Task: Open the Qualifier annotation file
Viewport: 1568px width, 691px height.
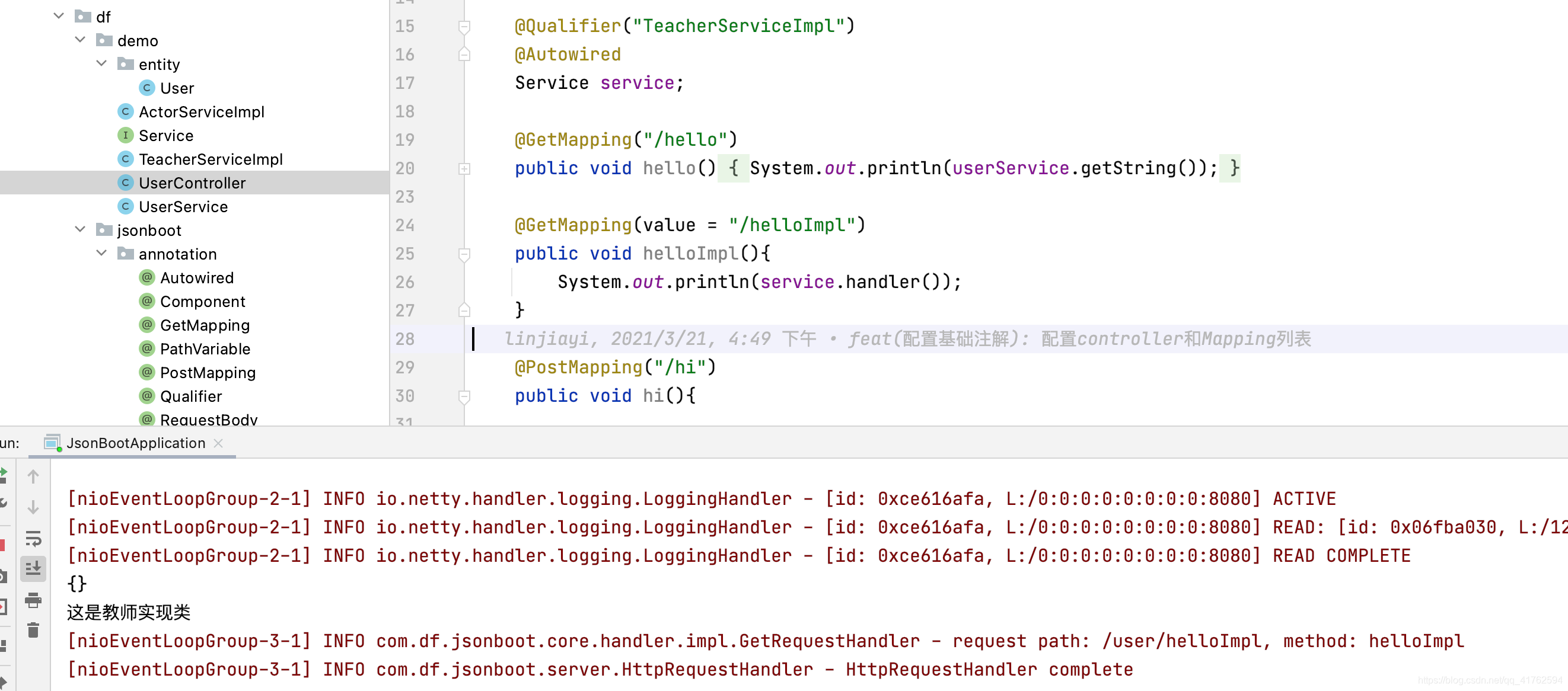Action: 190,396
